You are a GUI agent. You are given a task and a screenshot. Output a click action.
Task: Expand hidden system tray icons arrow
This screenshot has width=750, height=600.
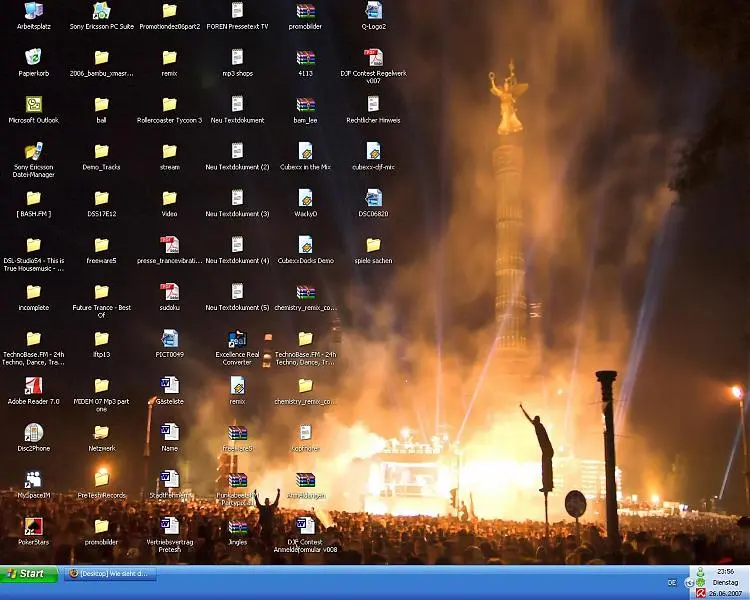(x=689, y=582)
